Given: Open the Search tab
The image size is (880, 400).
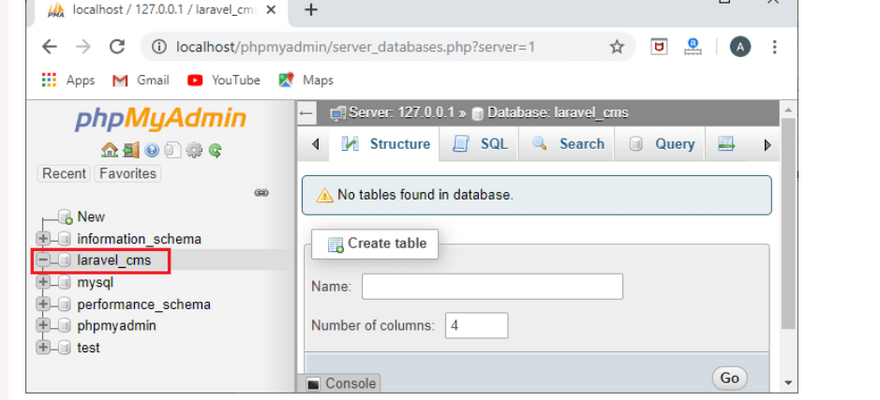Looking at the screenshot, I should pyautogui.click(x=568, y=144).
